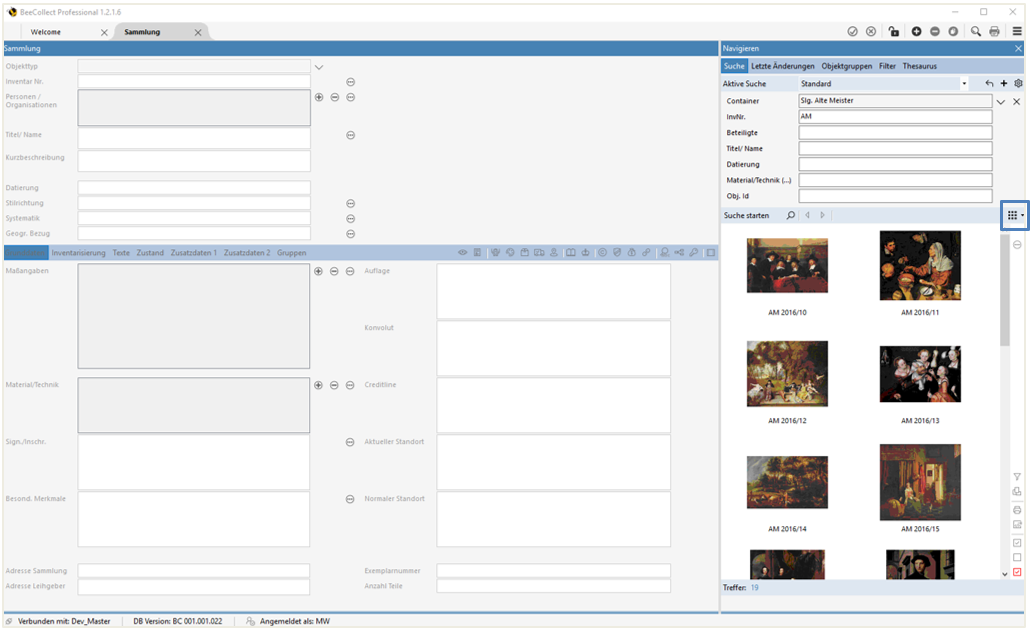
Task: Open the Inventarisierung tab
Action: tap(78, 253)
